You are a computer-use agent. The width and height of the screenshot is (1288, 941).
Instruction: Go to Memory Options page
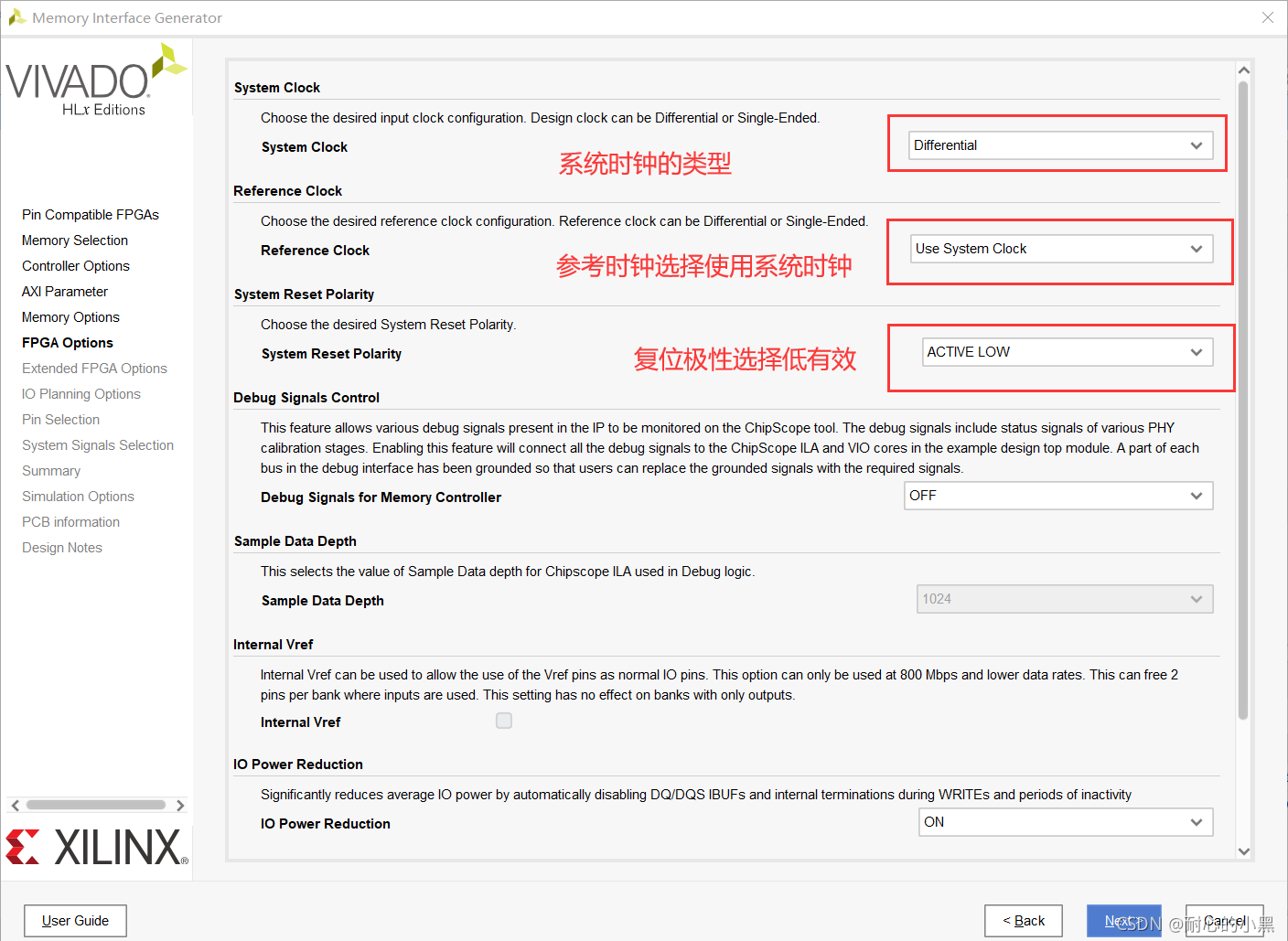tap(70, 317)
